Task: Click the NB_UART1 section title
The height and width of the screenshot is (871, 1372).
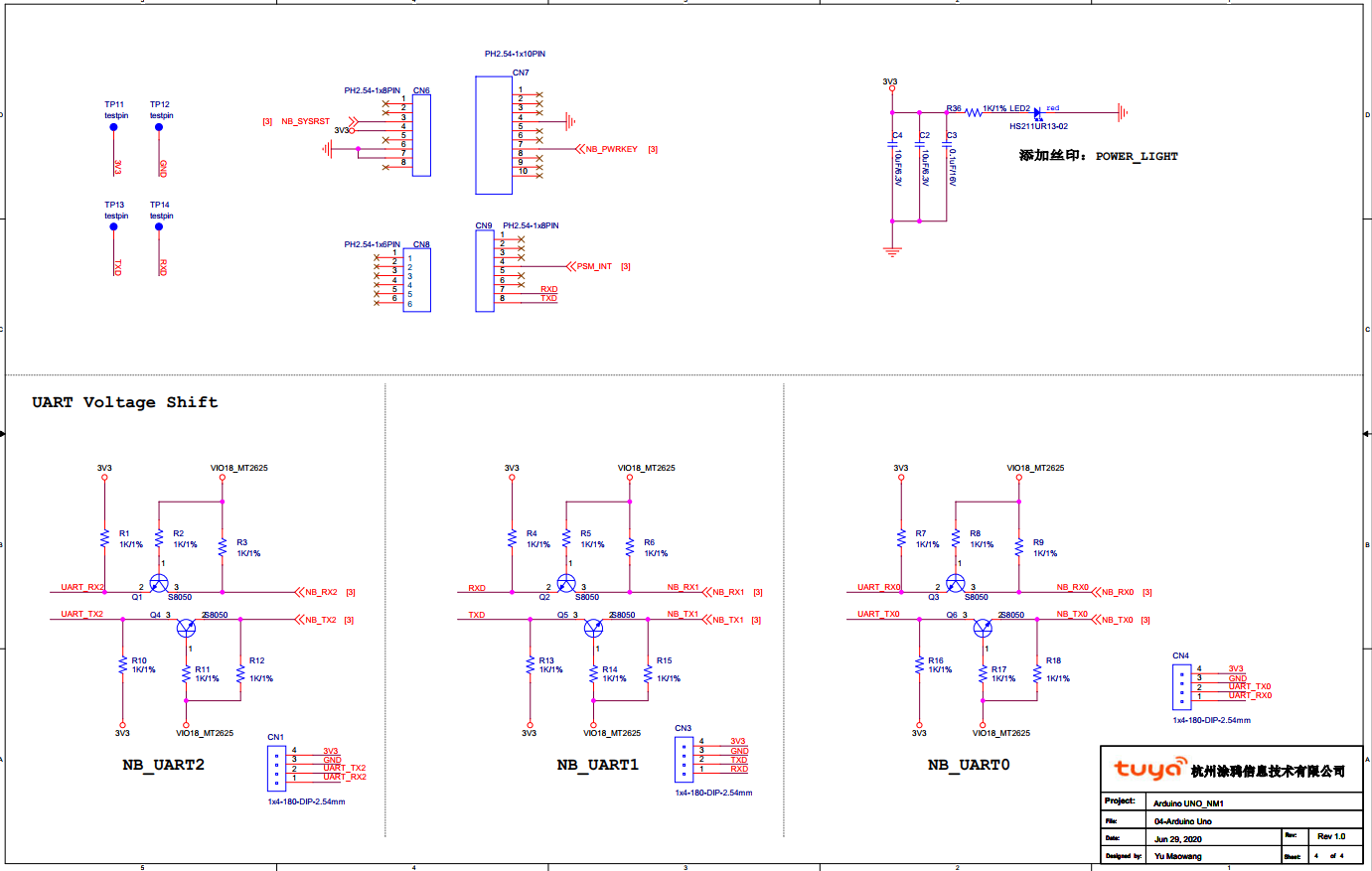Action: point(598,765)
